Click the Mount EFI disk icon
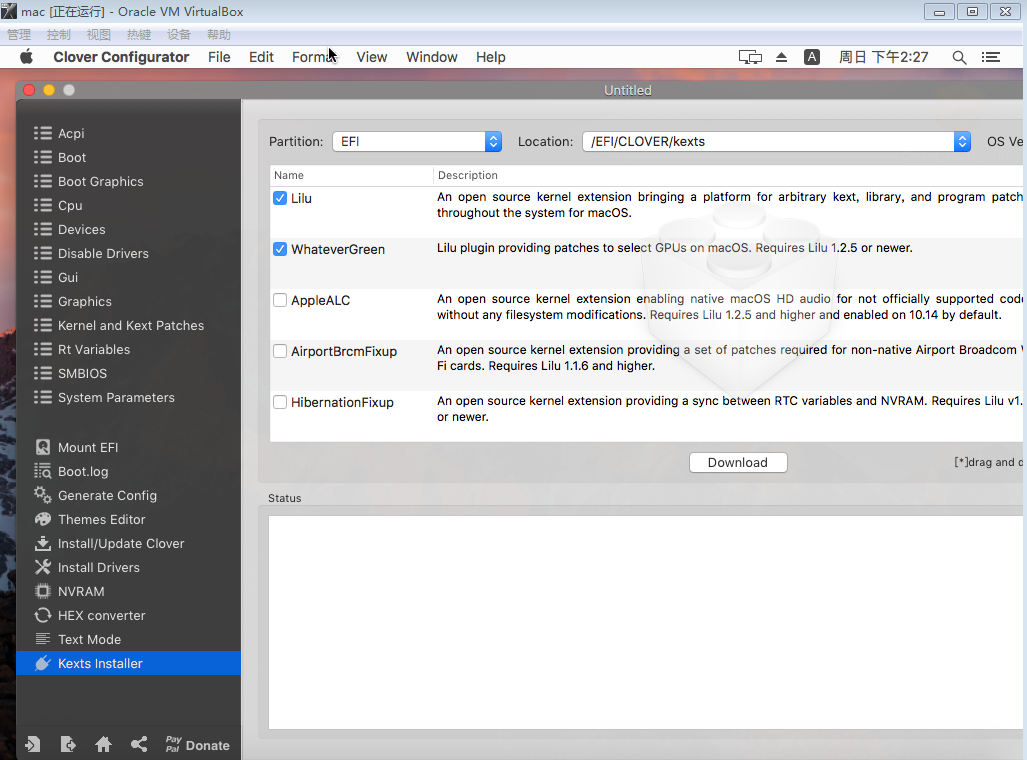The width and height of the screenshot is (1027, 760). tap(43, 447)
